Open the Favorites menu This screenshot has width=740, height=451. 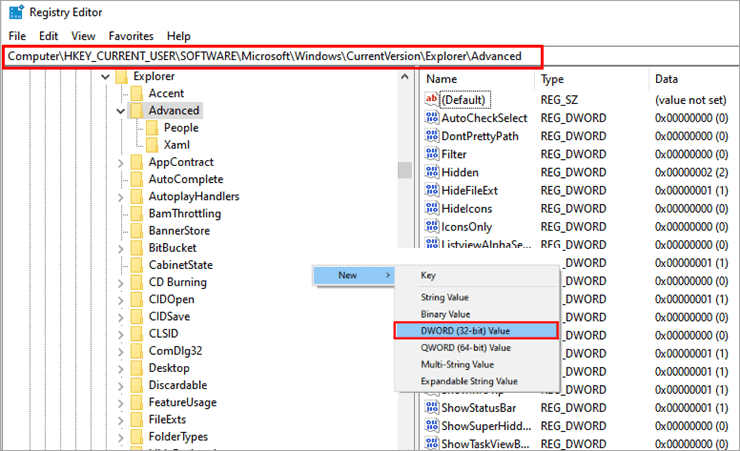pyautogui.click(x=131, y=36)
